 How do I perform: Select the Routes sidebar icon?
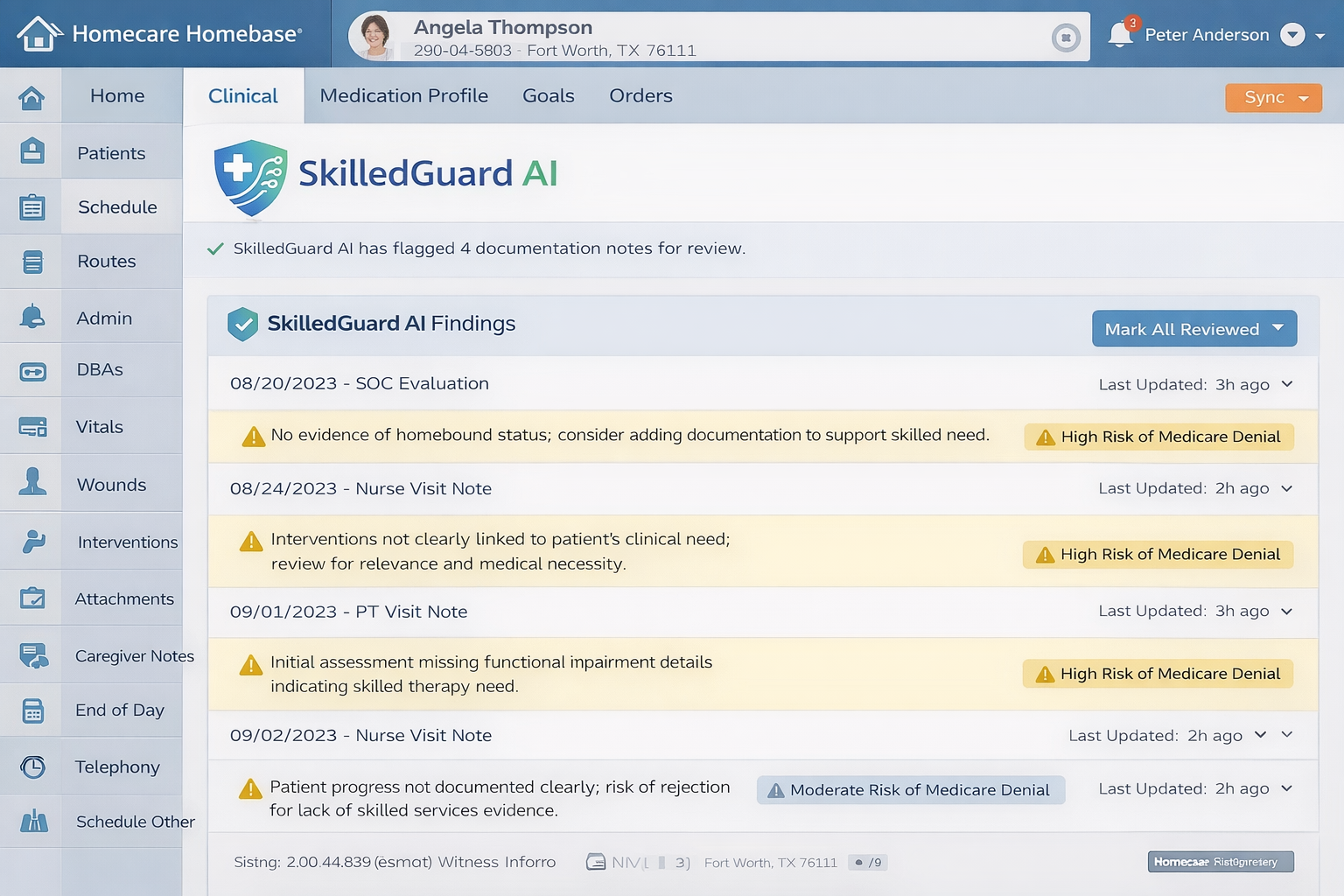tap(32, 262)
